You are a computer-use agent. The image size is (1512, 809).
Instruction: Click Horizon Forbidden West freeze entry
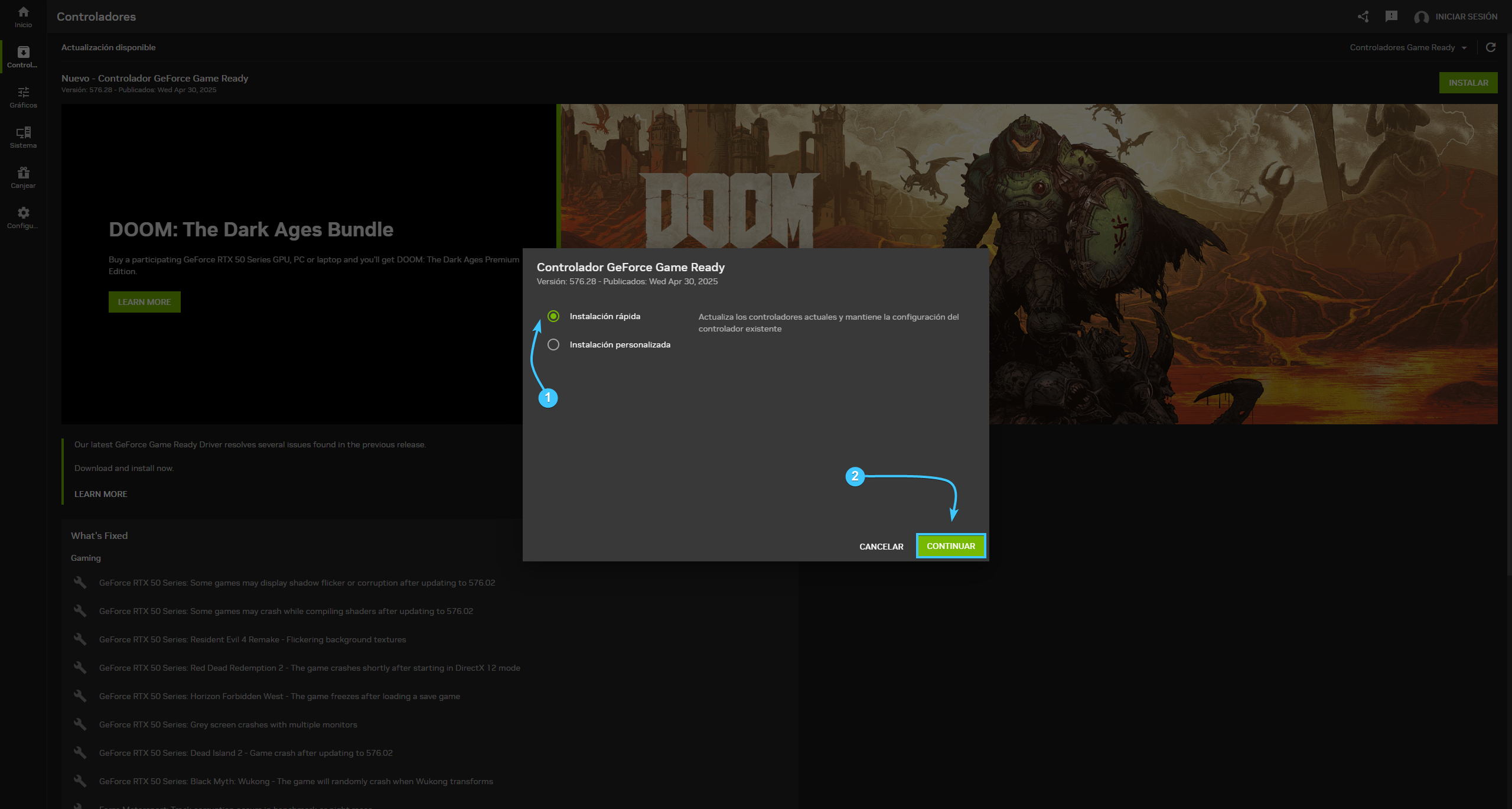point(279,696)
